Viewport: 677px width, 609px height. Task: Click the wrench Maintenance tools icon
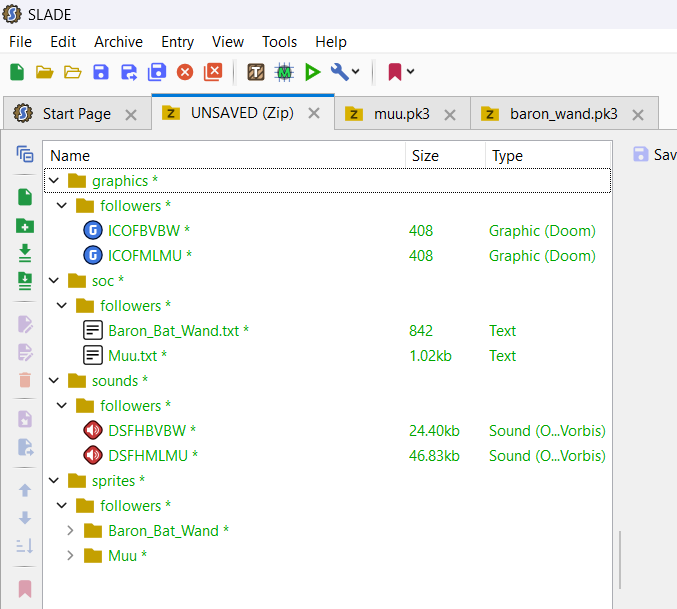339,72
